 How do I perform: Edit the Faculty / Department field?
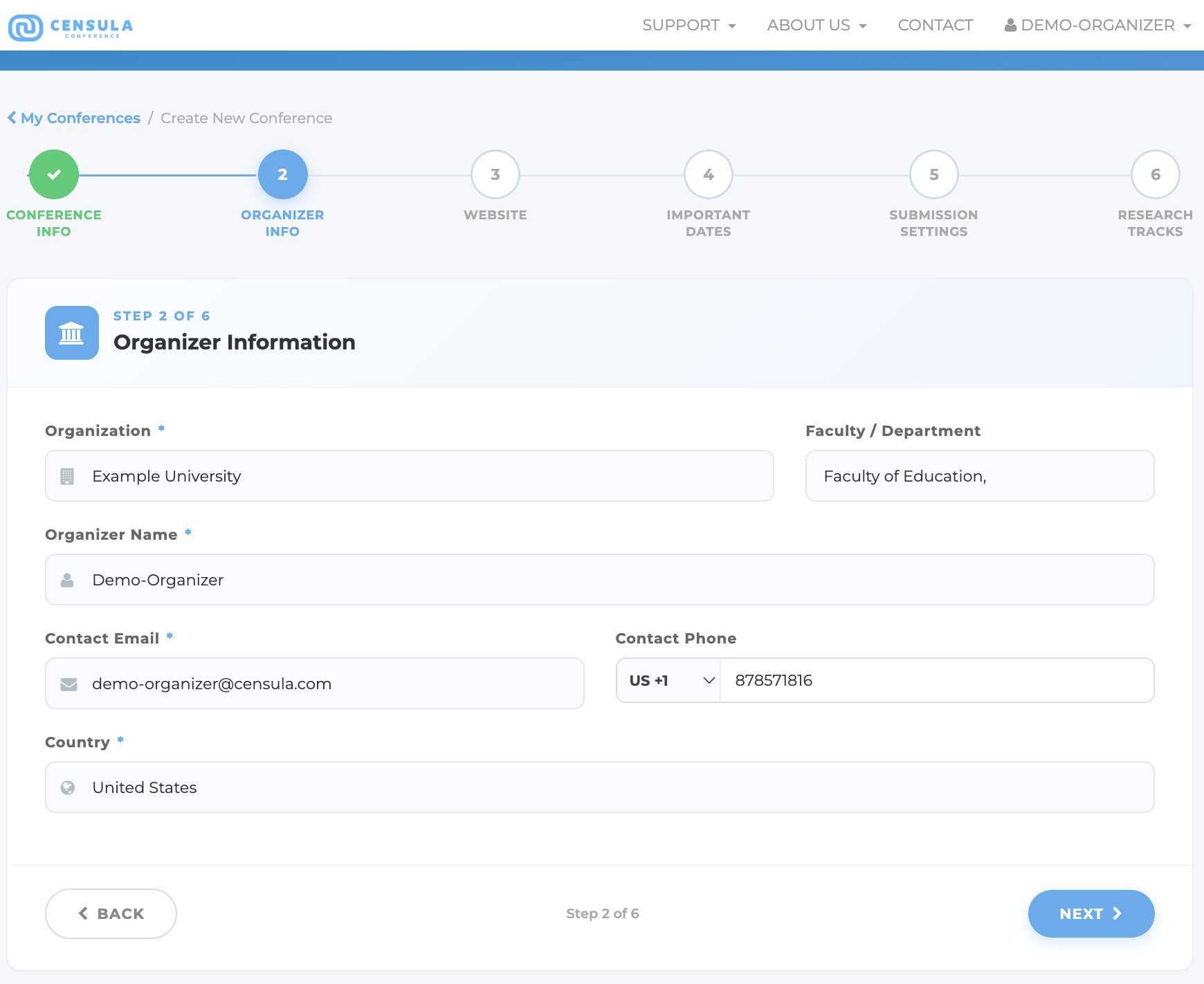[980, 476]
